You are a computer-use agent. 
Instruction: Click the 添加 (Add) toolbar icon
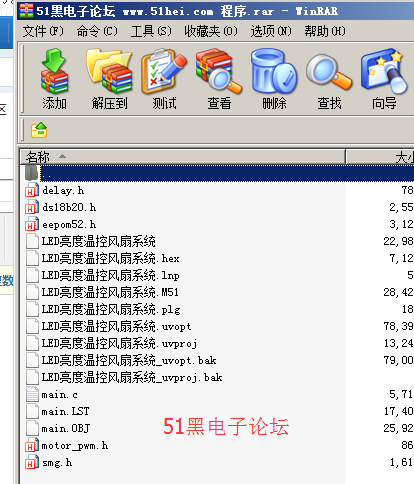coord(54,79)
